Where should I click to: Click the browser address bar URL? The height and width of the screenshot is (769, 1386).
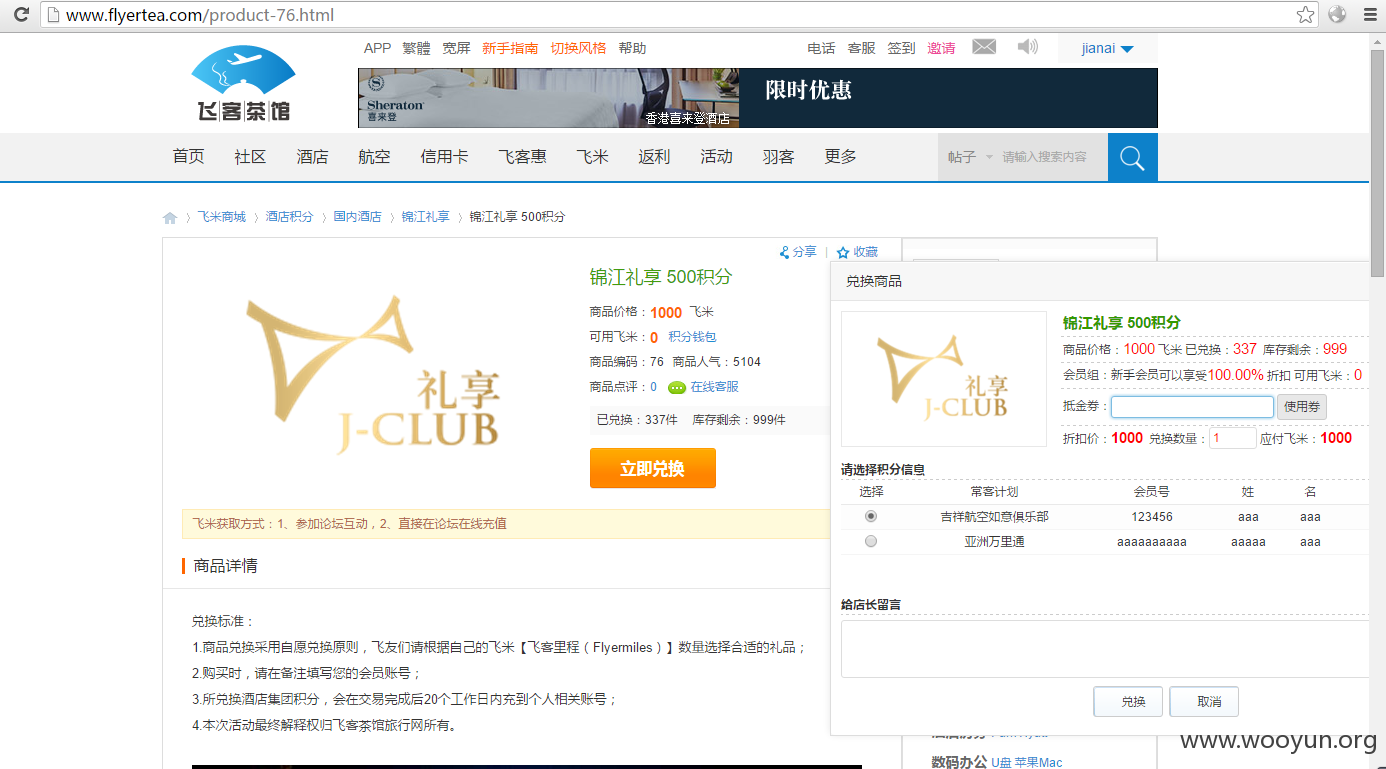click(200, 15)
